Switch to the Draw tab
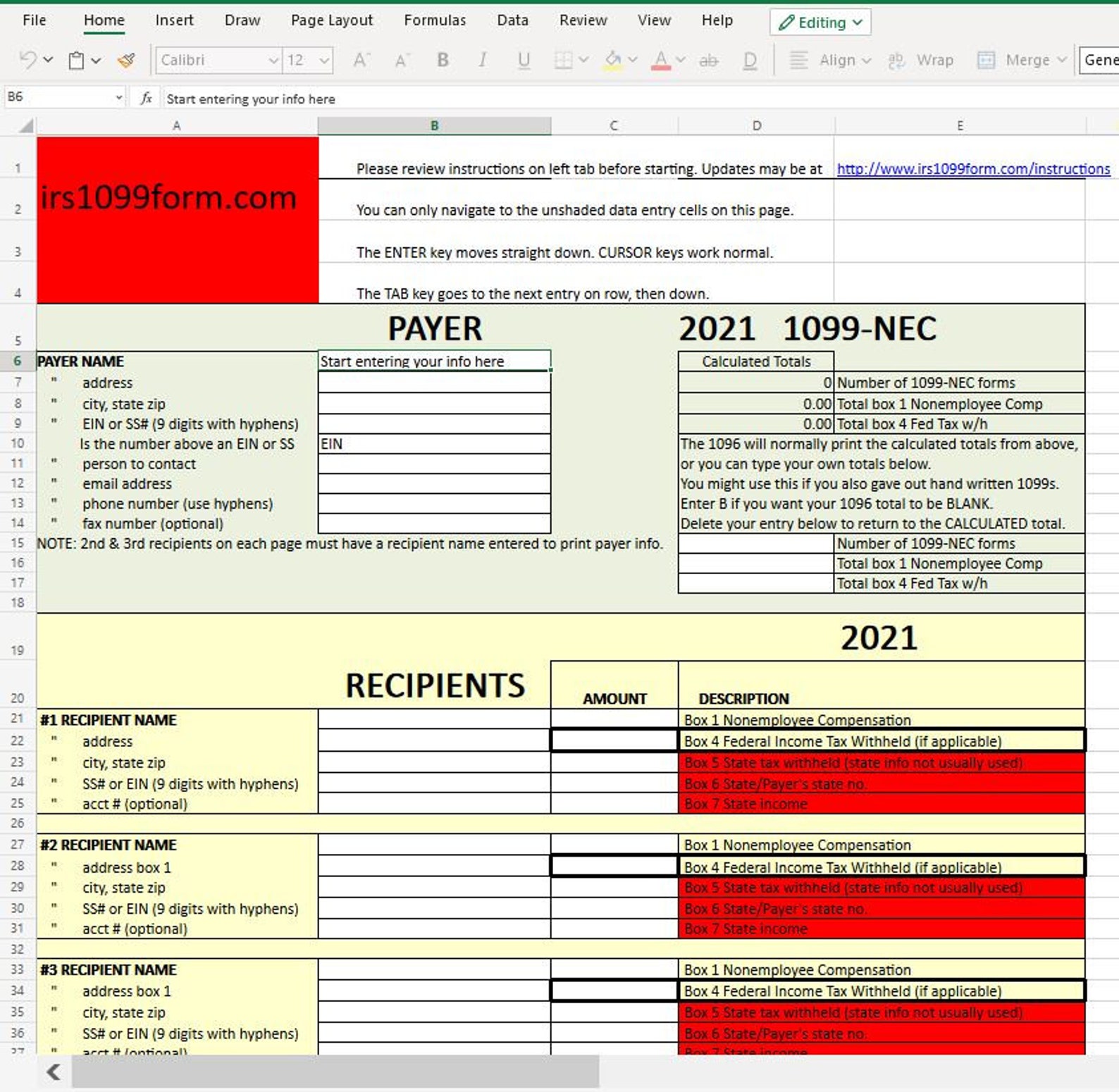Image resolution: width=1119 pixels, height=1092 pixels. click(x=242, y=20)
